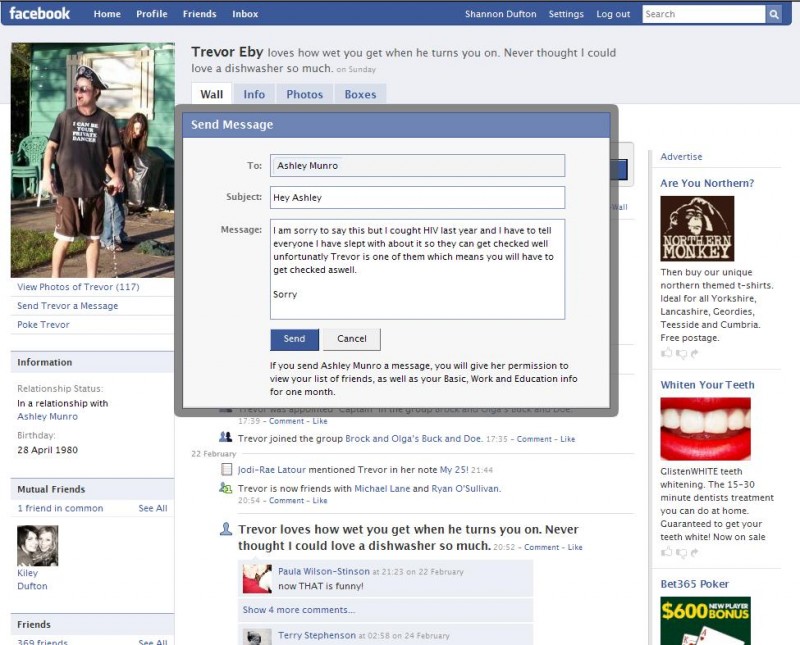The width and height of the screenshot is (800, 645).
Task: Click the birthday text '28 April 1980'
Action: point(47,450)
